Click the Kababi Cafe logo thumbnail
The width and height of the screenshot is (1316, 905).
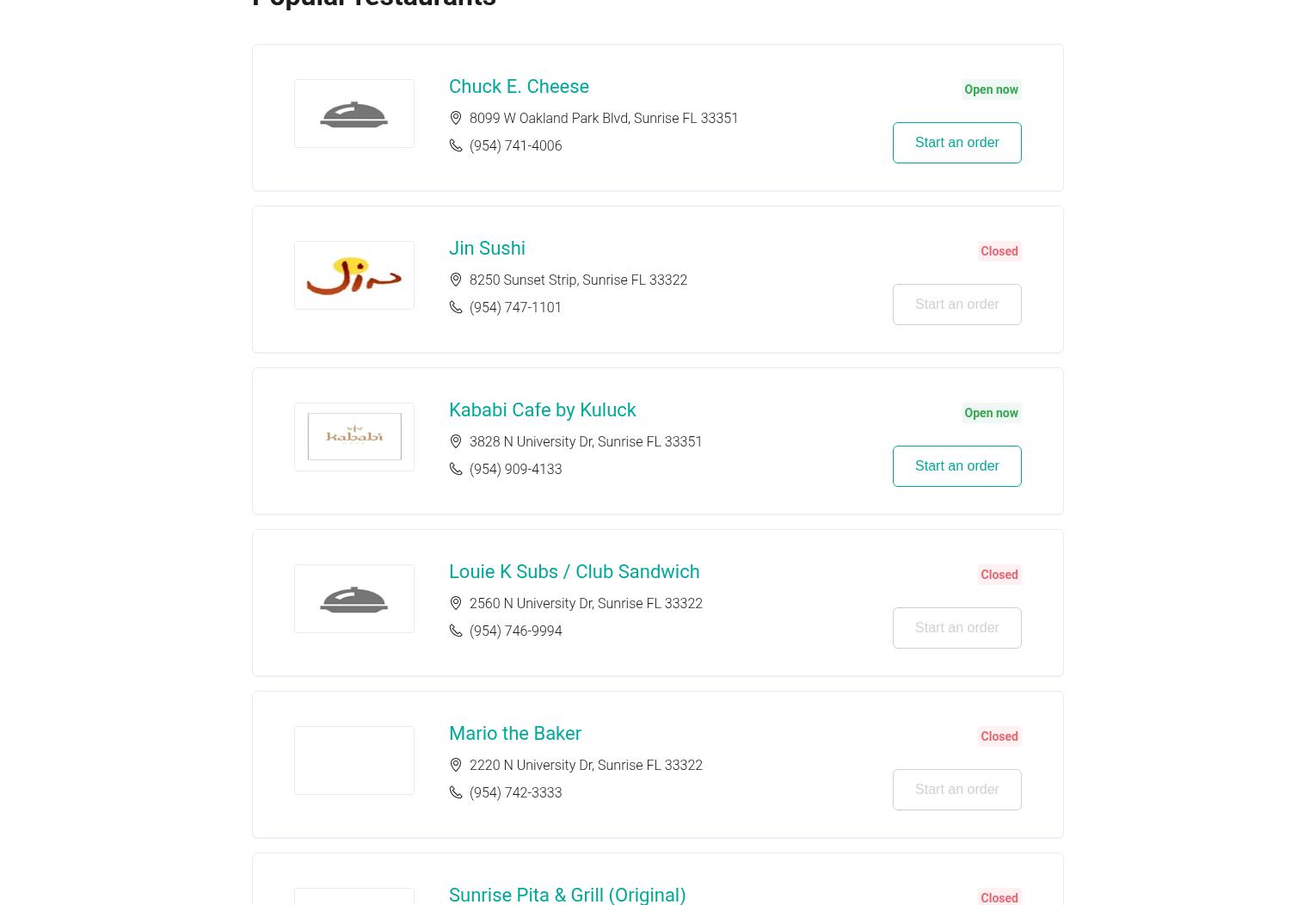(354, 437)
